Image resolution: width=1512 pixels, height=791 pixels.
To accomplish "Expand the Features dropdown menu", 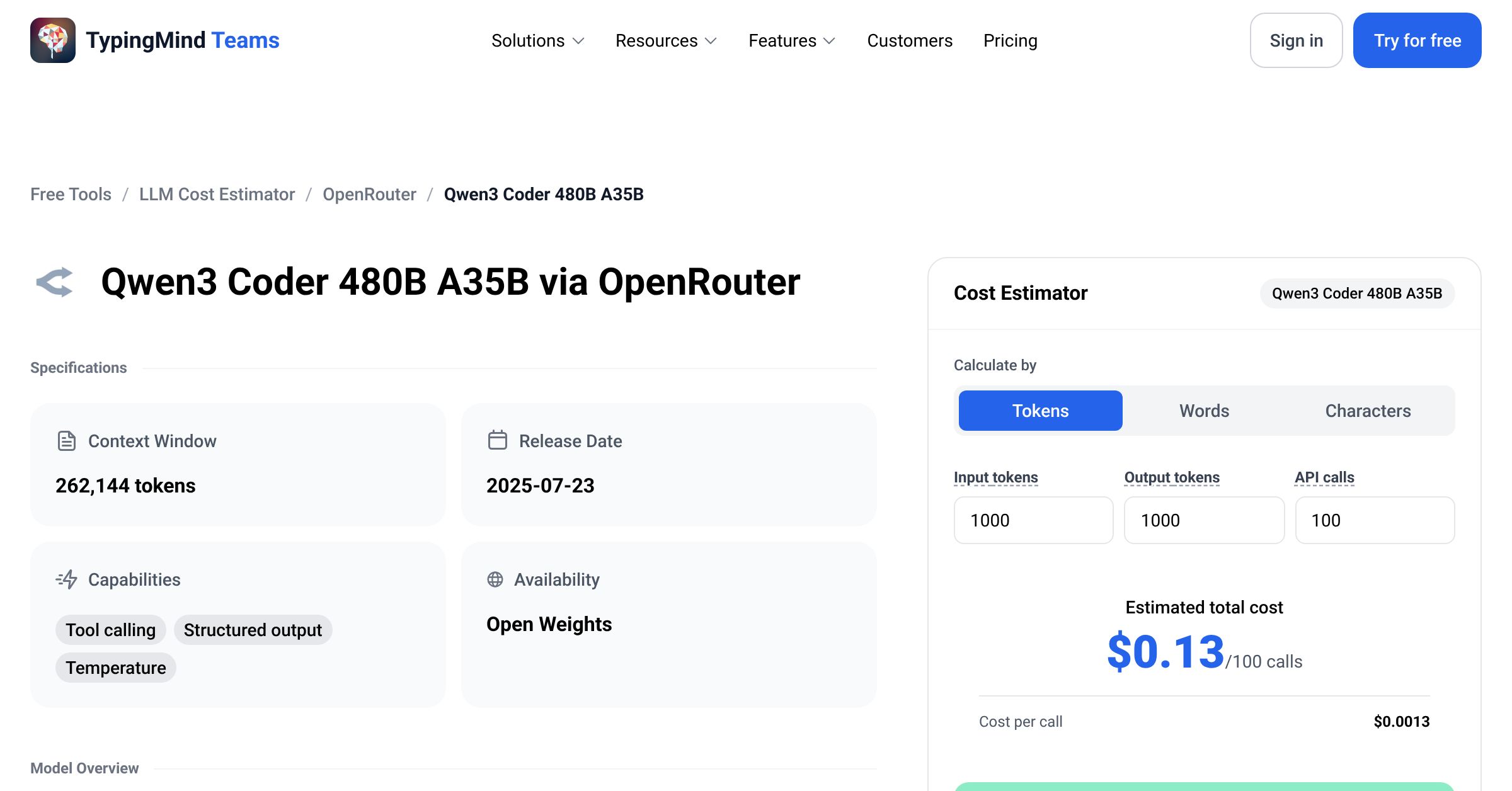I will point(792,40).
